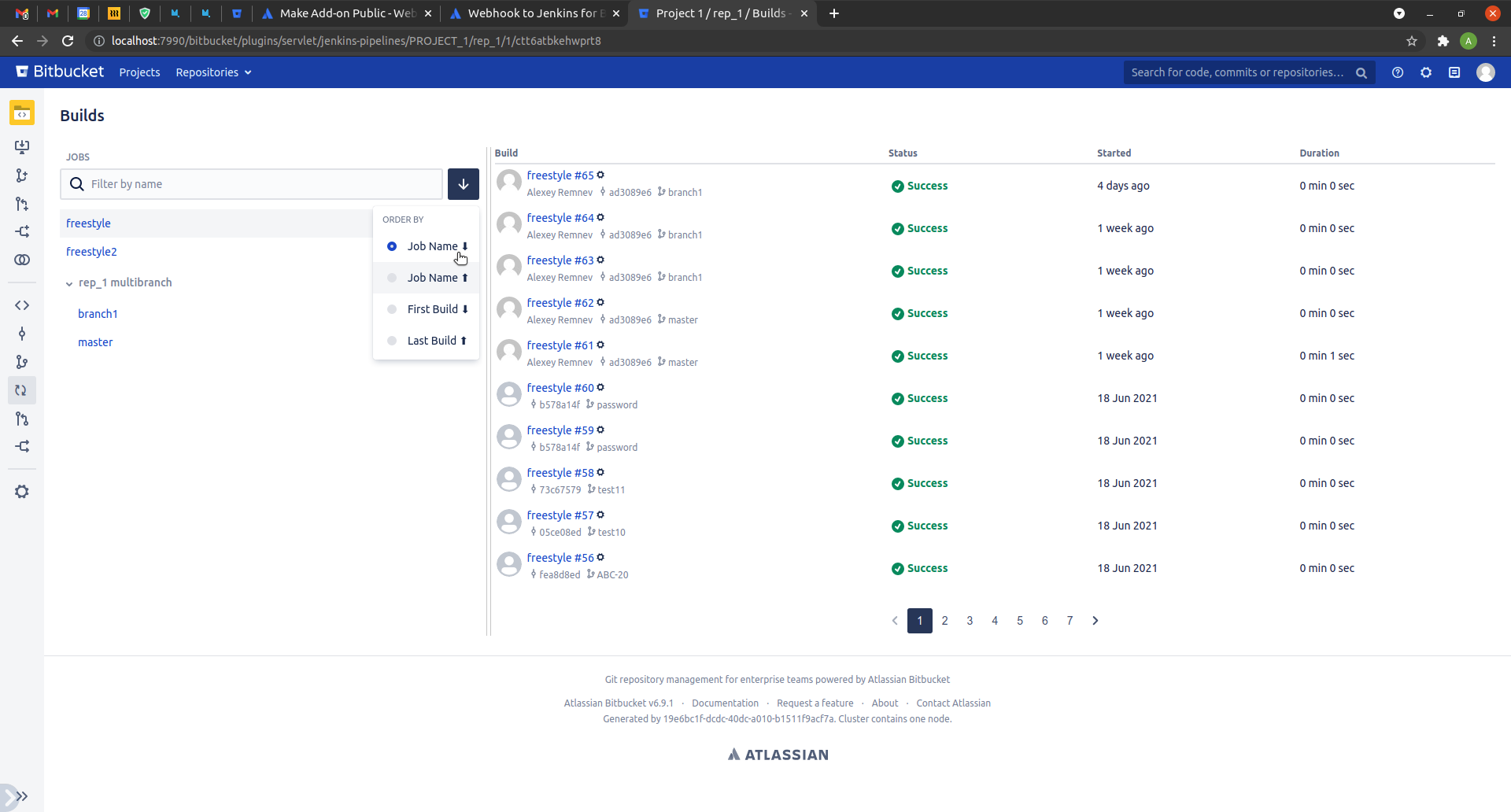
Task: Open the Clone repository icon in sidebar
Action: tap(22, 146)
